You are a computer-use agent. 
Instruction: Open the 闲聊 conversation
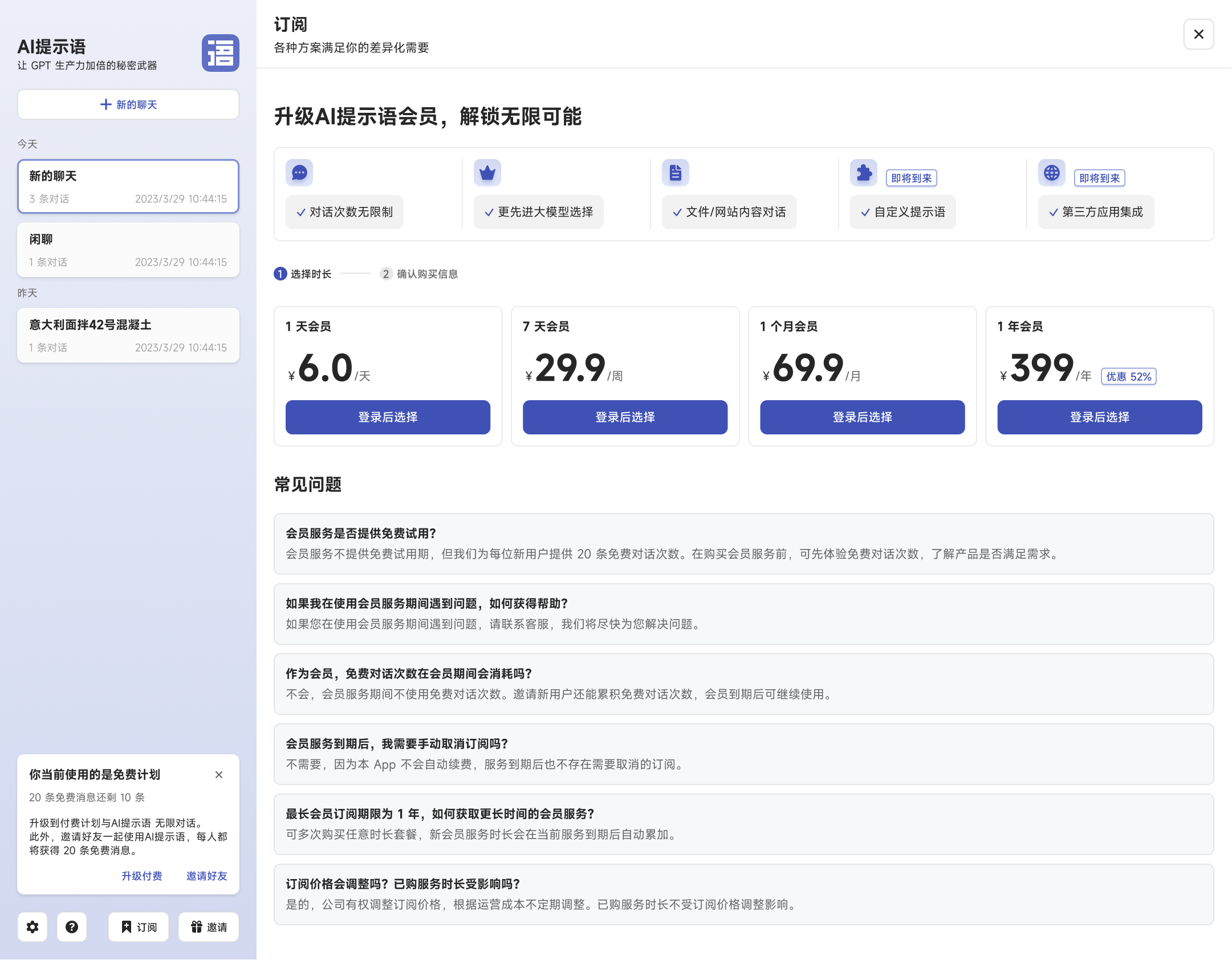128,250
